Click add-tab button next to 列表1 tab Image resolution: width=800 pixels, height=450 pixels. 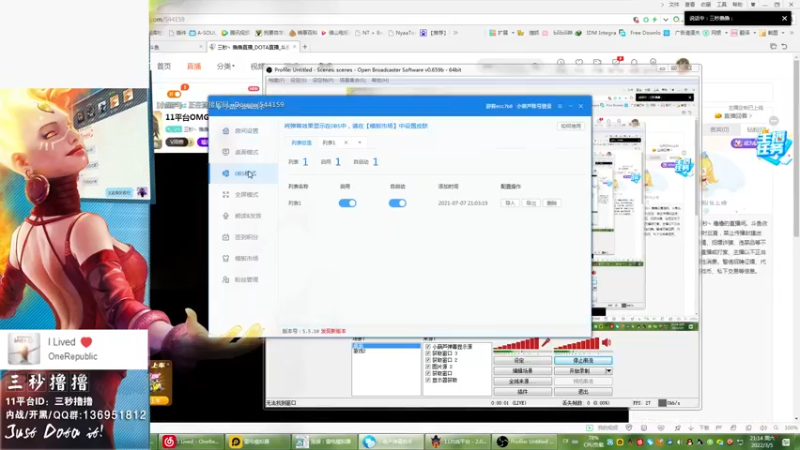pyautogui.click(x=360, y=143)
